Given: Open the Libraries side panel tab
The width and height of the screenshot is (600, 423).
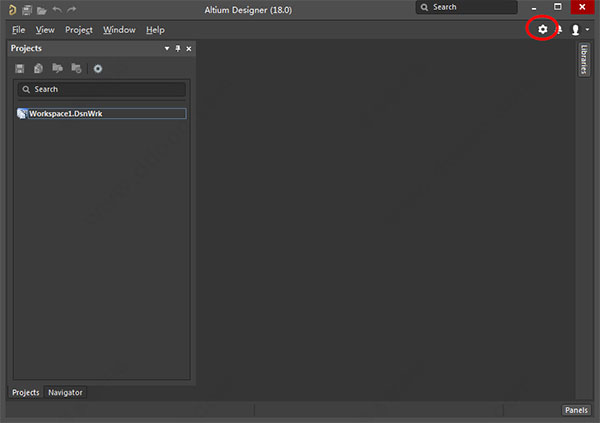Looking at the screenshot, I should coord(584,59).
